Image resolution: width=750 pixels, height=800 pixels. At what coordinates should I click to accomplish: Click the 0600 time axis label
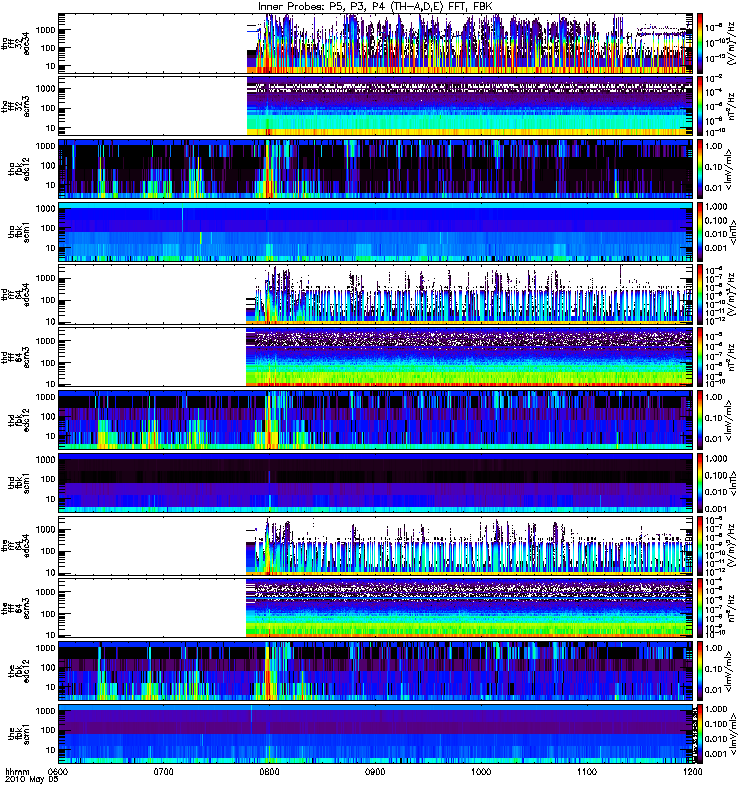[x=58, y=772]
